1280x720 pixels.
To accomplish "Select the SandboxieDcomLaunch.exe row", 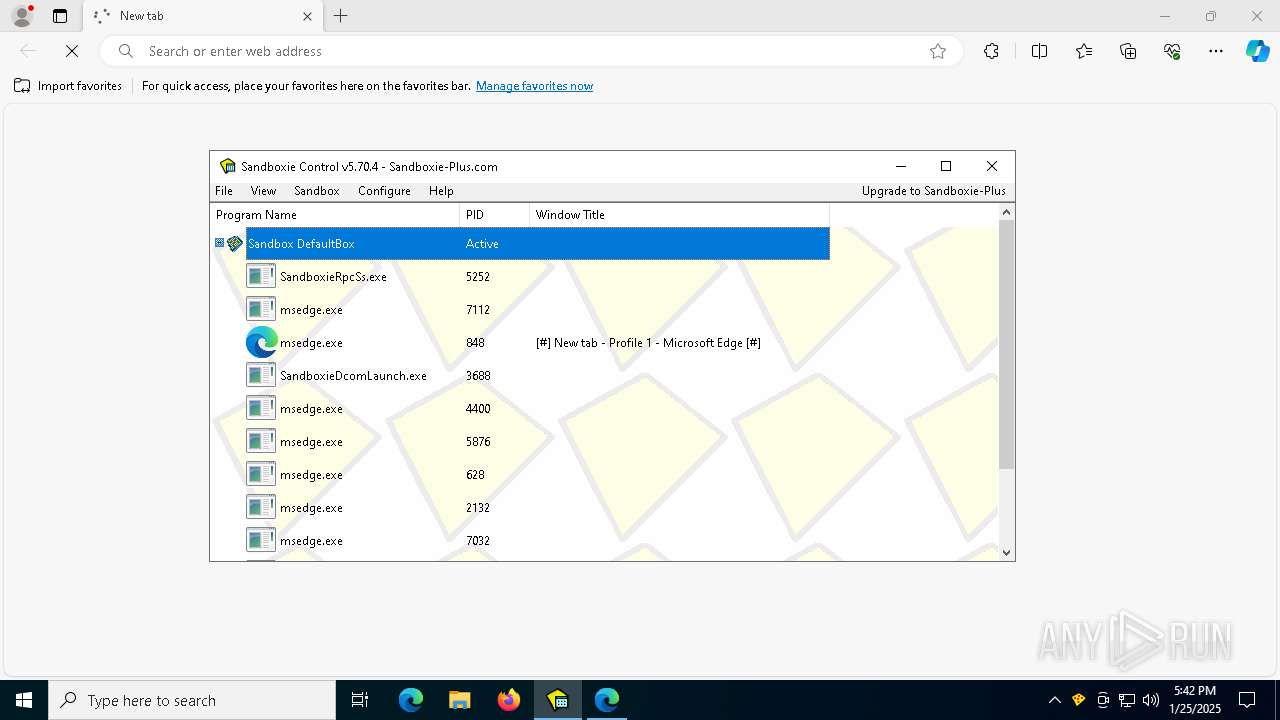I will 538,375.
